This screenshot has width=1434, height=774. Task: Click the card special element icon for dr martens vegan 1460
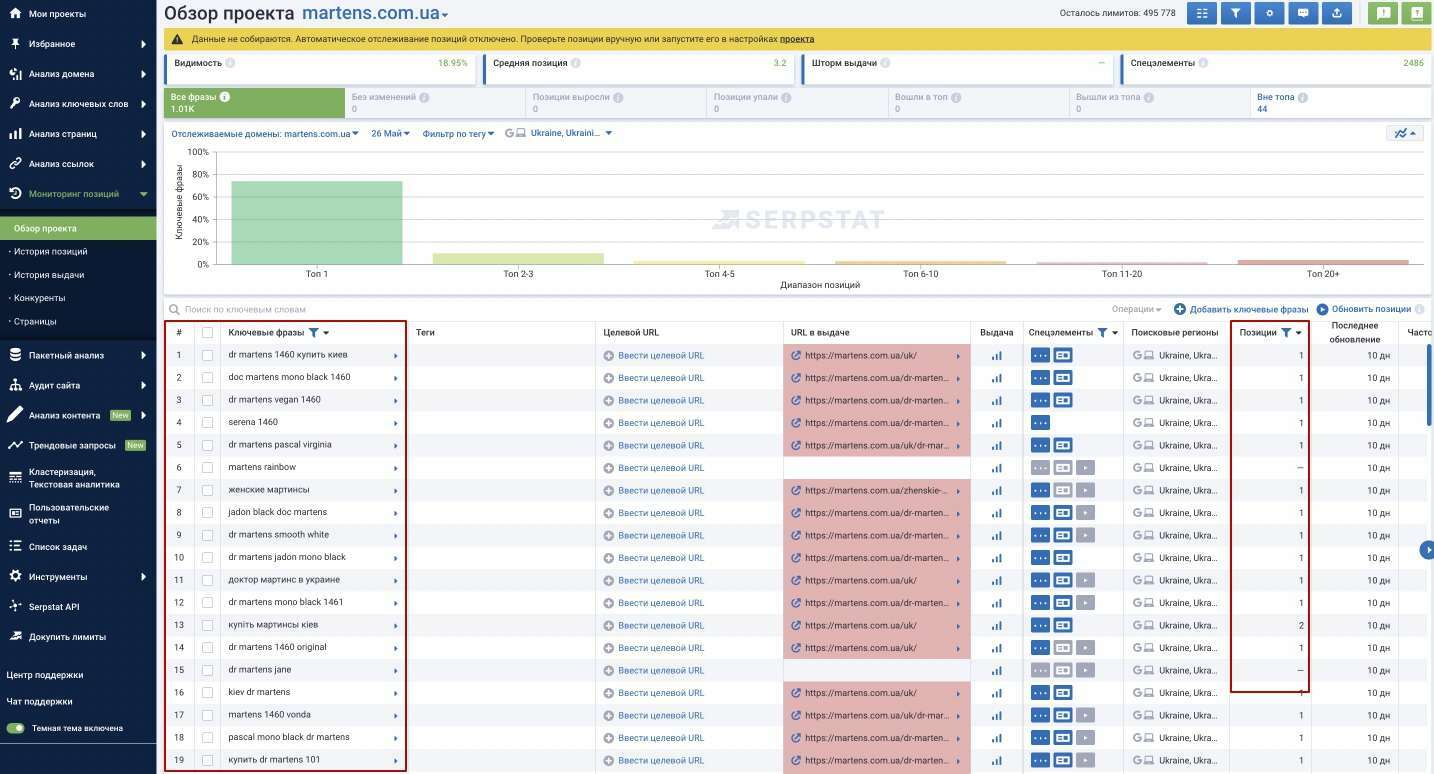pos(1063,400)
